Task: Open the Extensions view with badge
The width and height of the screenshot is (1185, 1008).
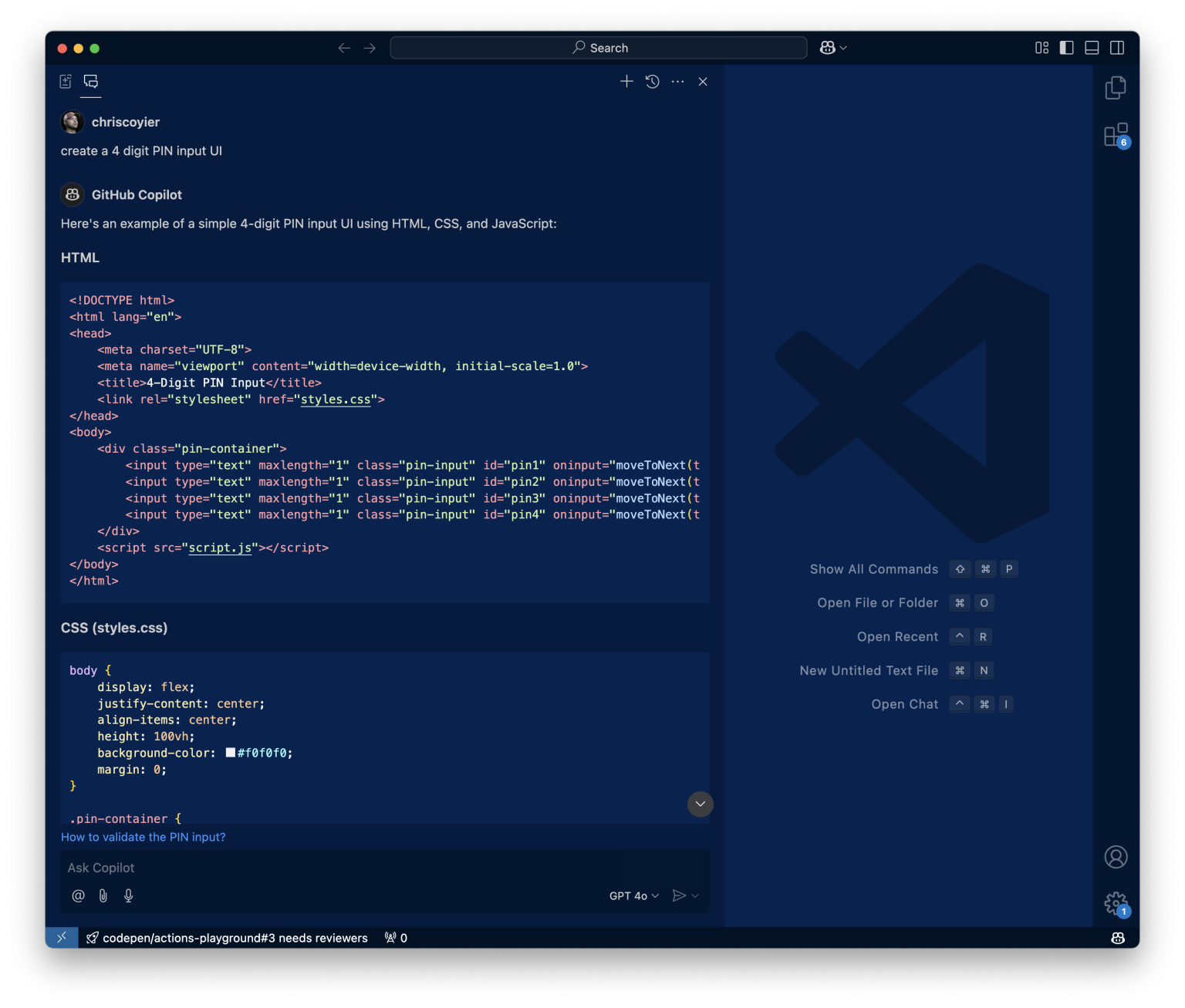Action: 1115,136
